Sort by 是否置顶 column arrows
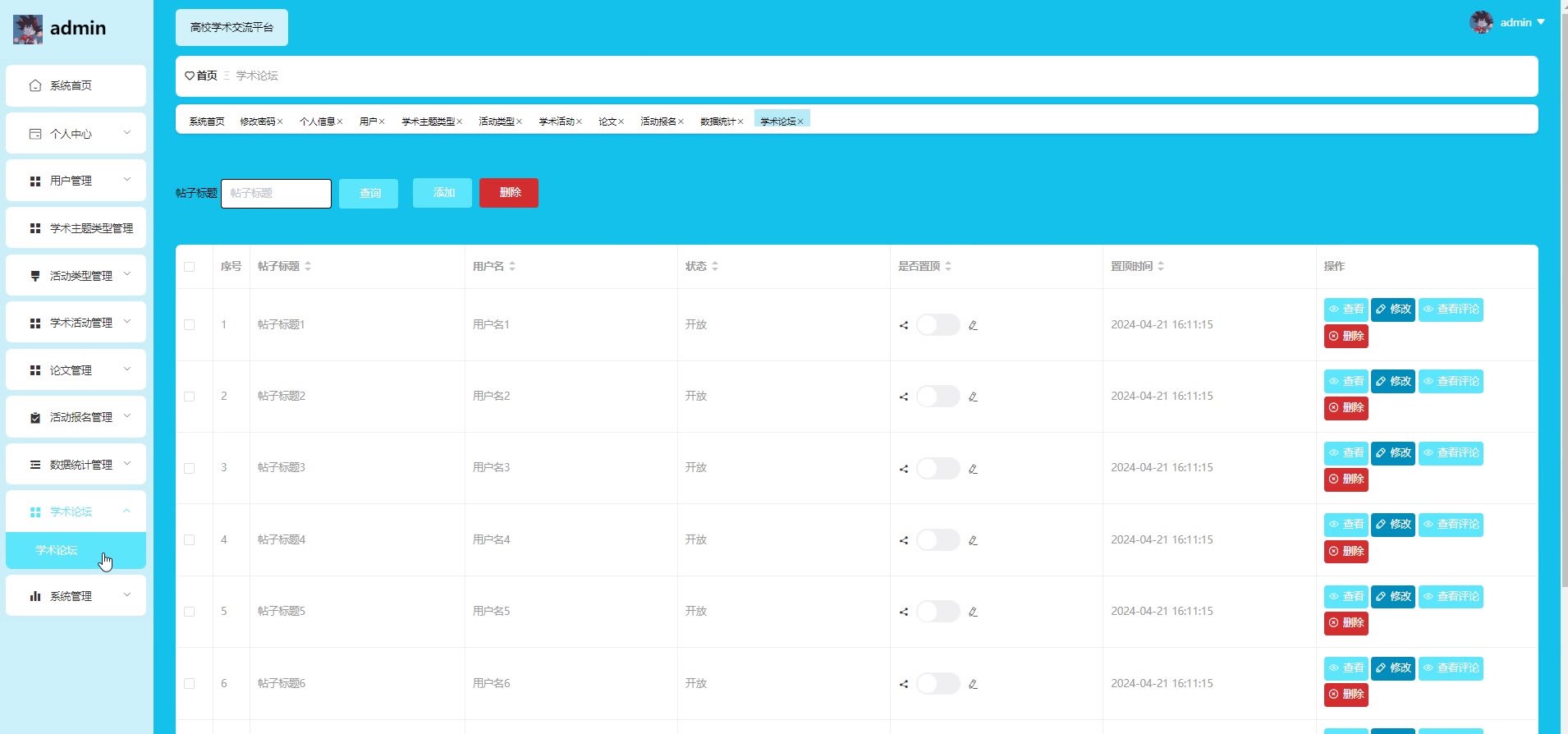1568x734 pixels. coord(948,266)
